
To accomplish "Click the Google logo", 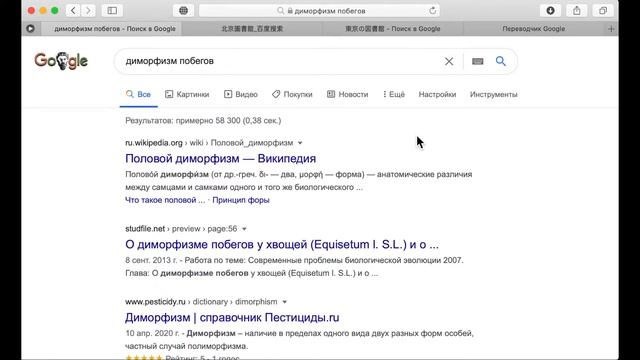I will tap(61, 61).
